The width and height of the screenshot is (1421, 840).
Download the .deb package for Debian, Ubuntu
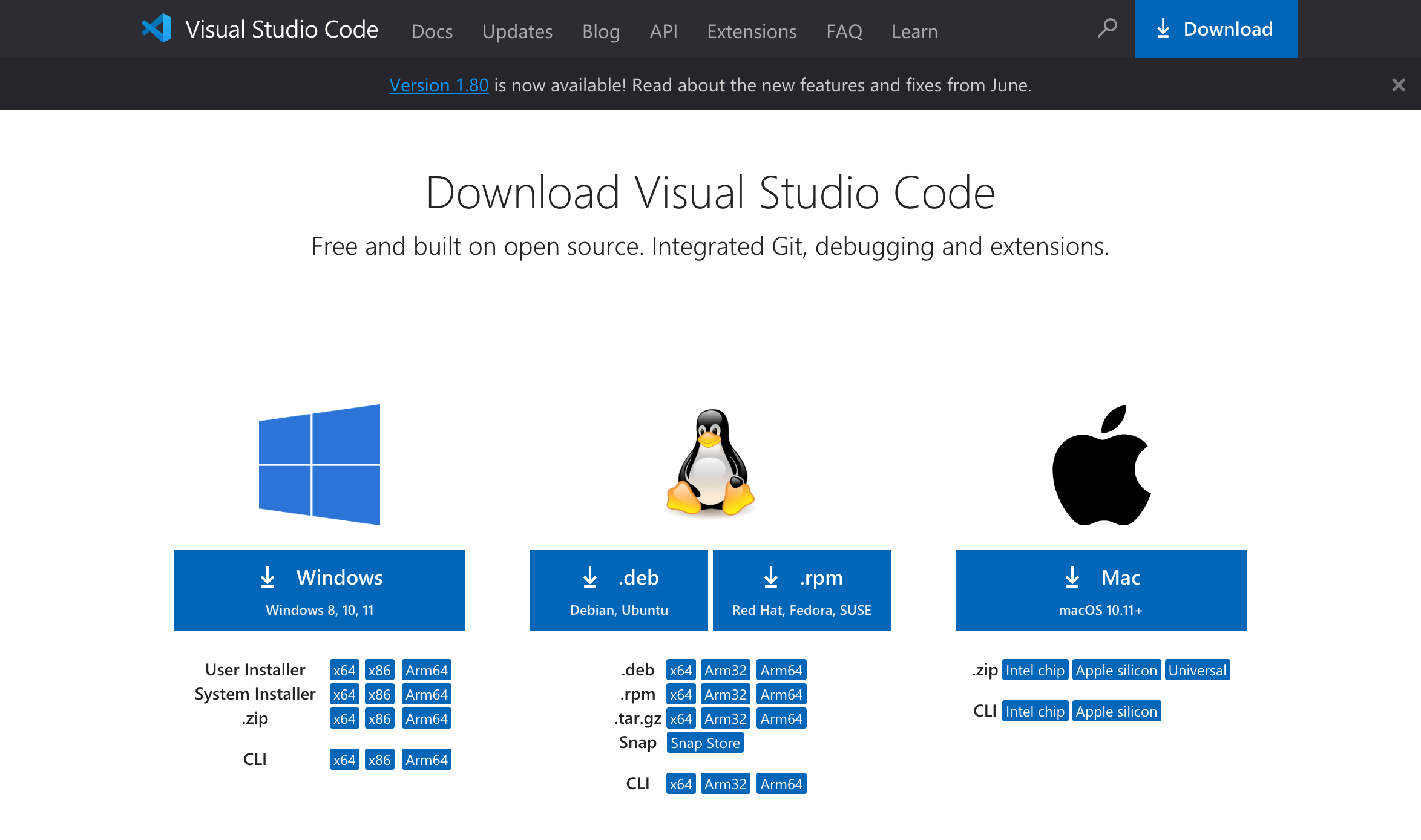click(x=619, y=590)
